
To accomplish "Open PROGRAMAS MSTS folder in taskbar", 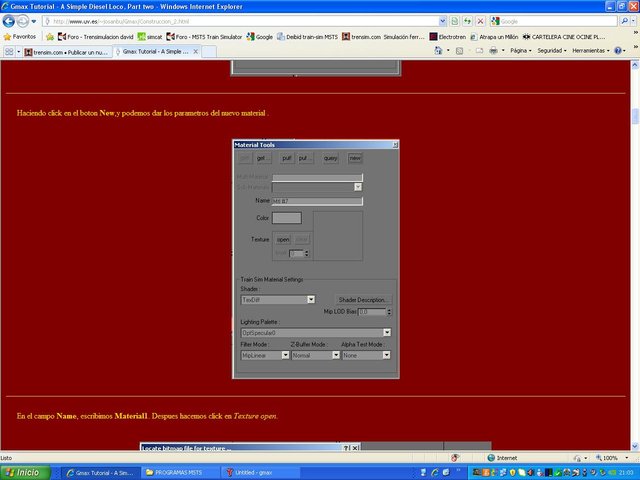I will (x=176, y=472).
